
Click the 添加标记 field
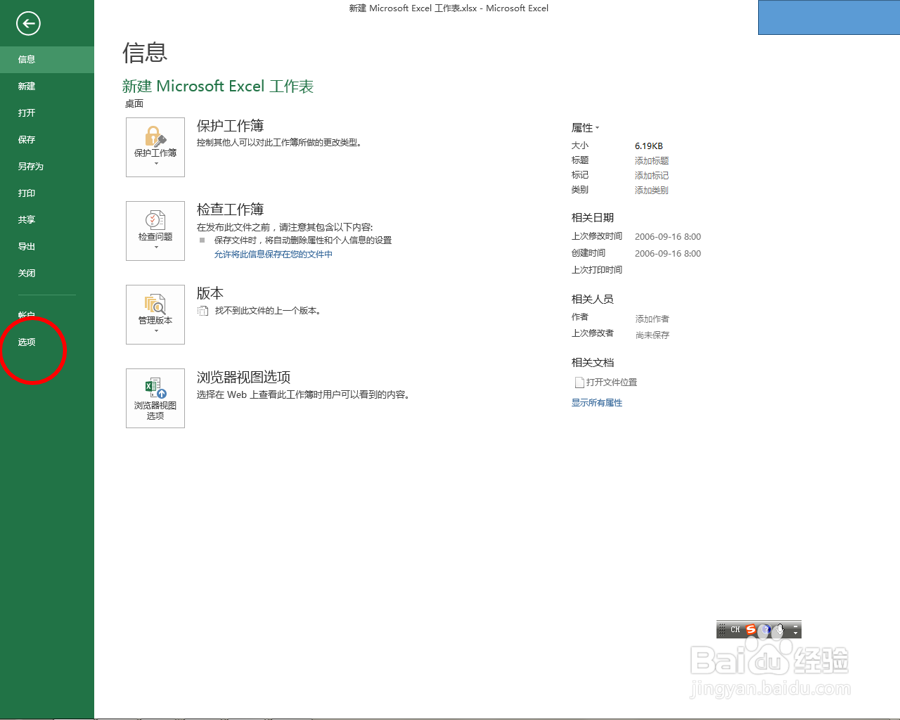[651, 176]
